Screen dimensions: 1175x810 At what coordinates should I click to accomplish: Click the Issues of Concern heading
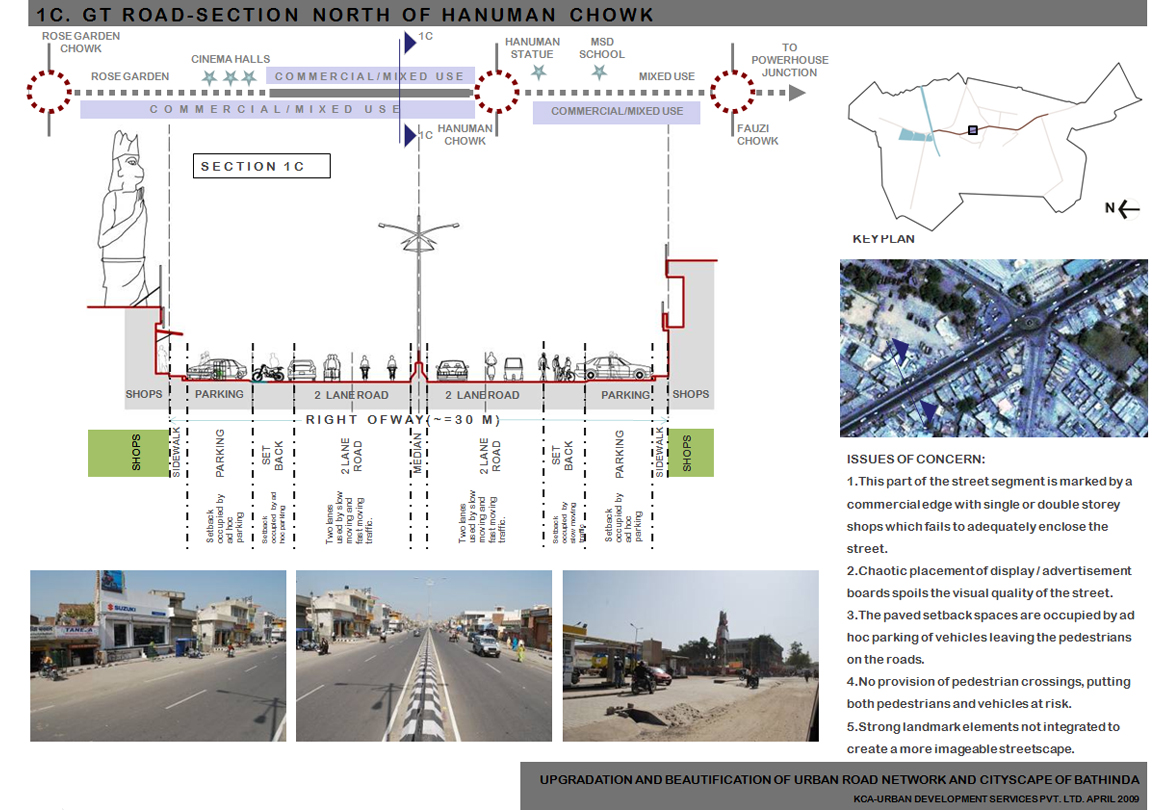click(915, 459)
